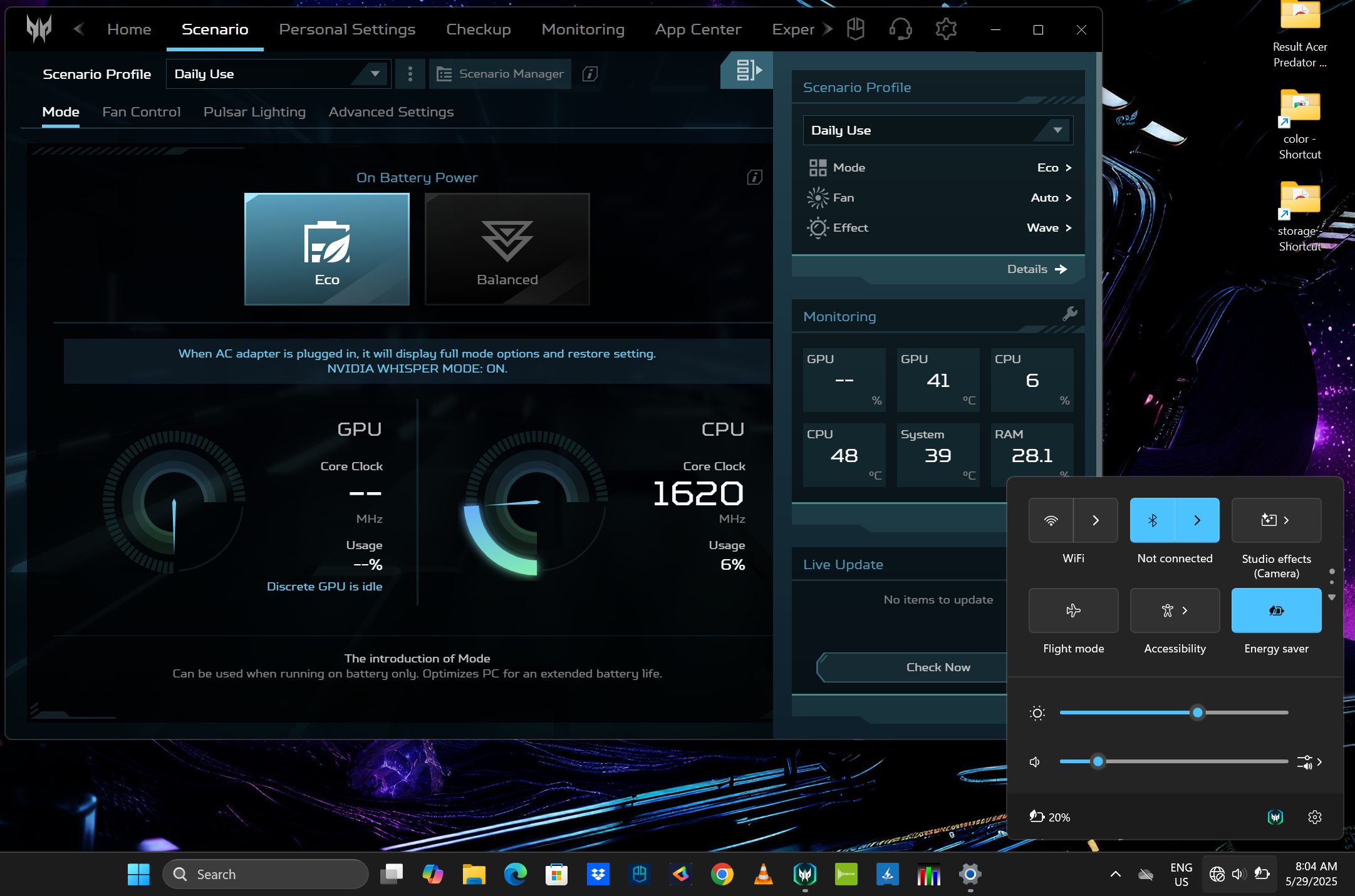1355x896 pixels.
Task: Switch to the Personal Settings tab
Action: pyautogui.click(x=347, y=29)
